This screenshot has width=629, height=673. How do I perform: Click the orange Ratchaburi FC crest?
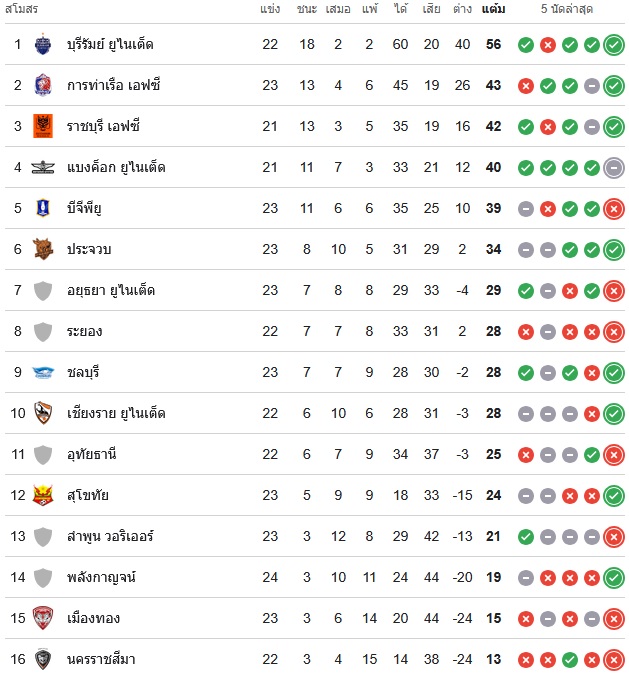[42, 126]
